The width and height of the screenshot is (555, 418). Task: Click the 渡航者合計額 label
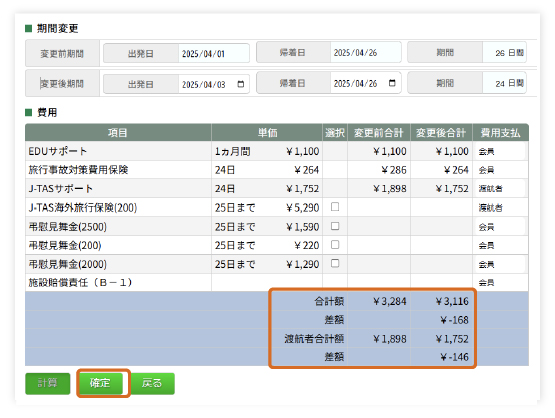314,339
